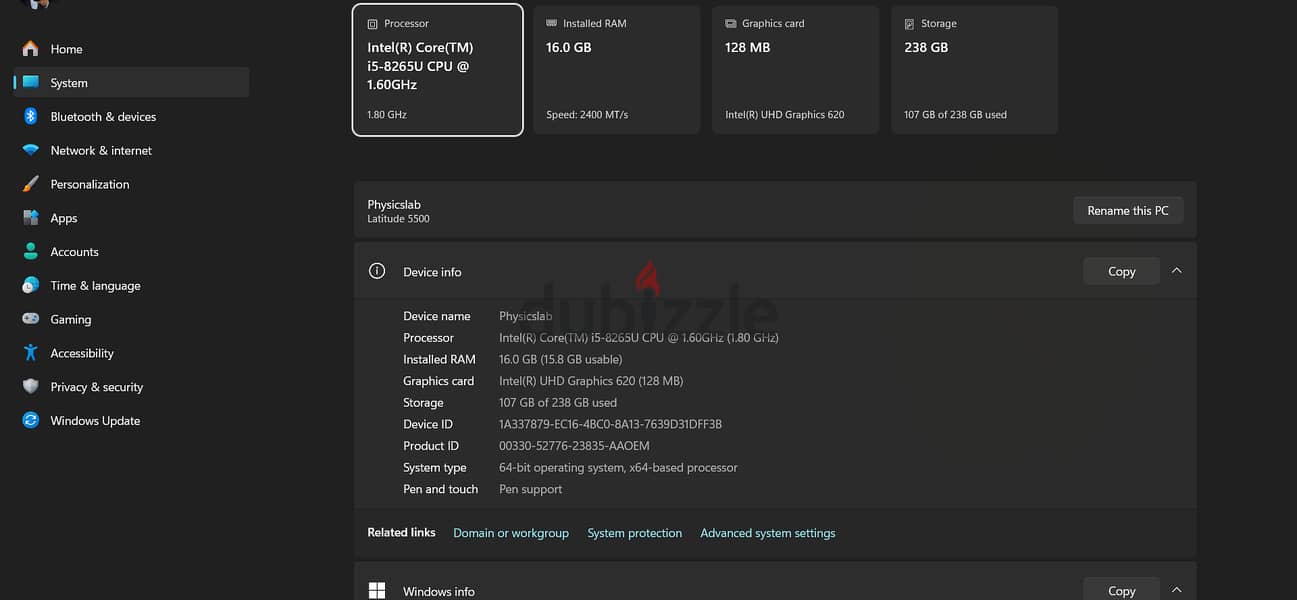
Task: Collapse the Device info section chevron
Action: [x=1176, y=271]
